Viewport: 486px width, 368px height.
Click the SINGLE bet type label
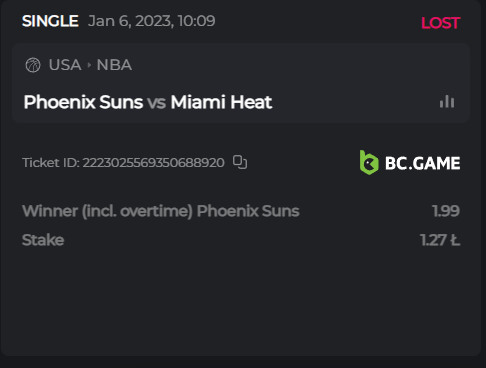click(50, 21)
